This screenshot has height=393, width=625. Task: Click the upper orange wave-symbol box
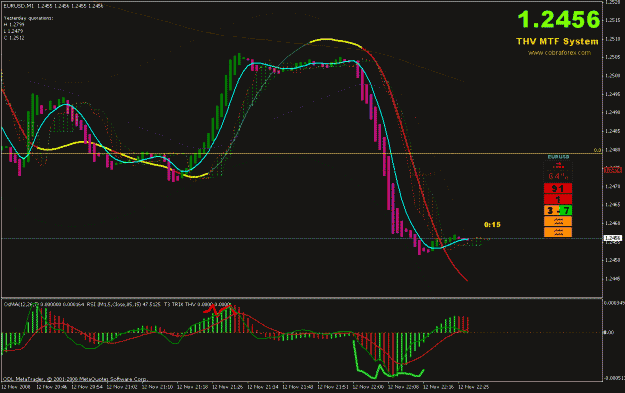click(x=558, y=221)
